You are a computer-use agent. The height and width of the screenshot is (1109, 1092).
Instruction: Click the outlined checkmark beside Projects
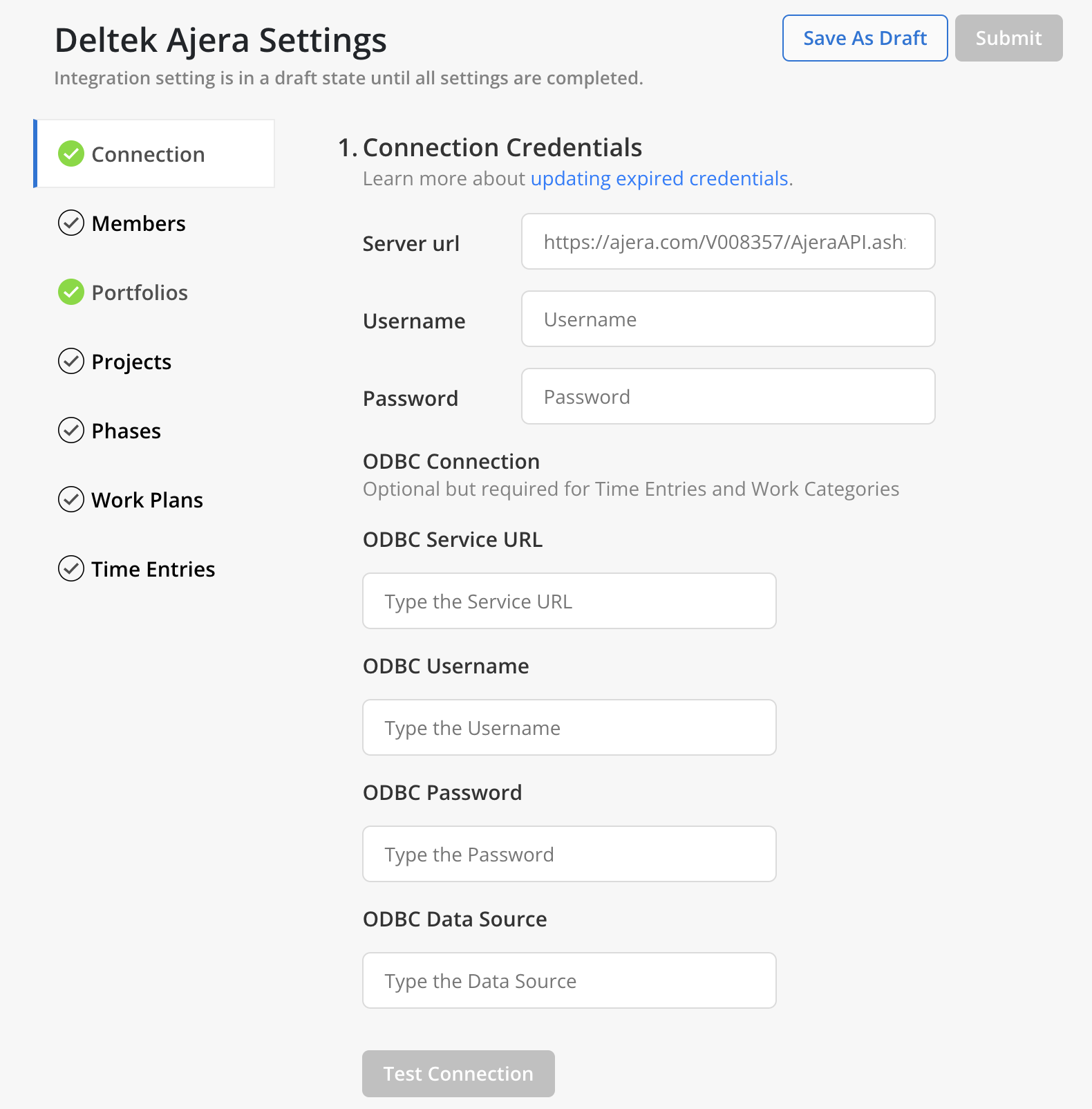70,361
